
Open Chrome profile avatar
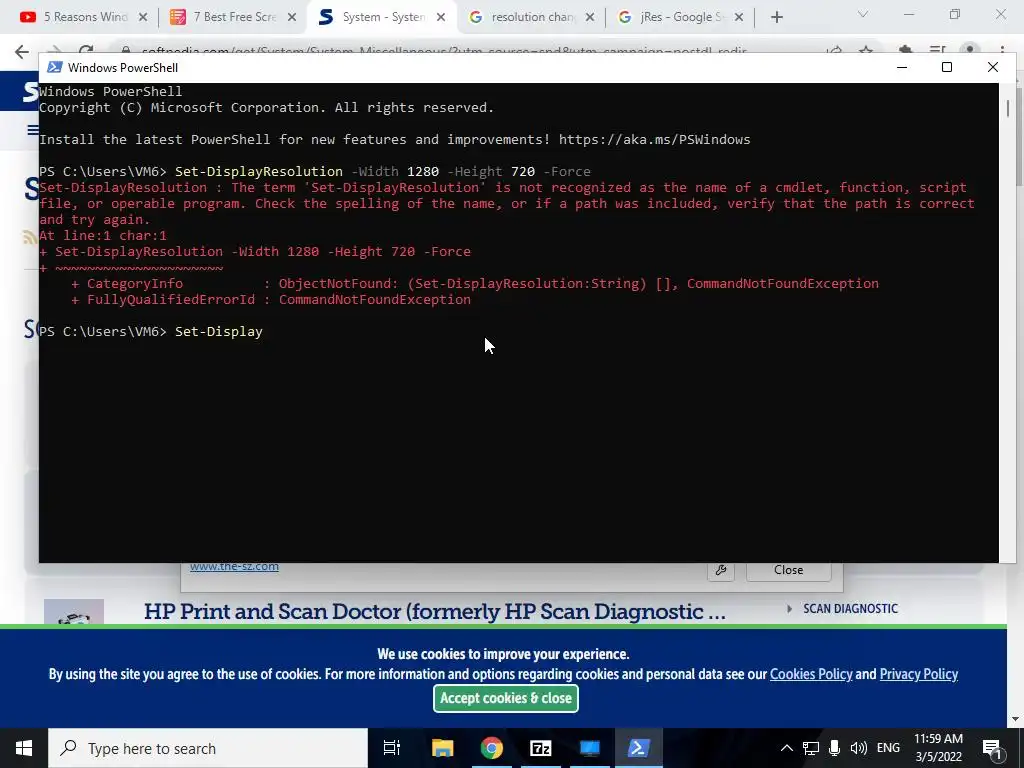970,51
